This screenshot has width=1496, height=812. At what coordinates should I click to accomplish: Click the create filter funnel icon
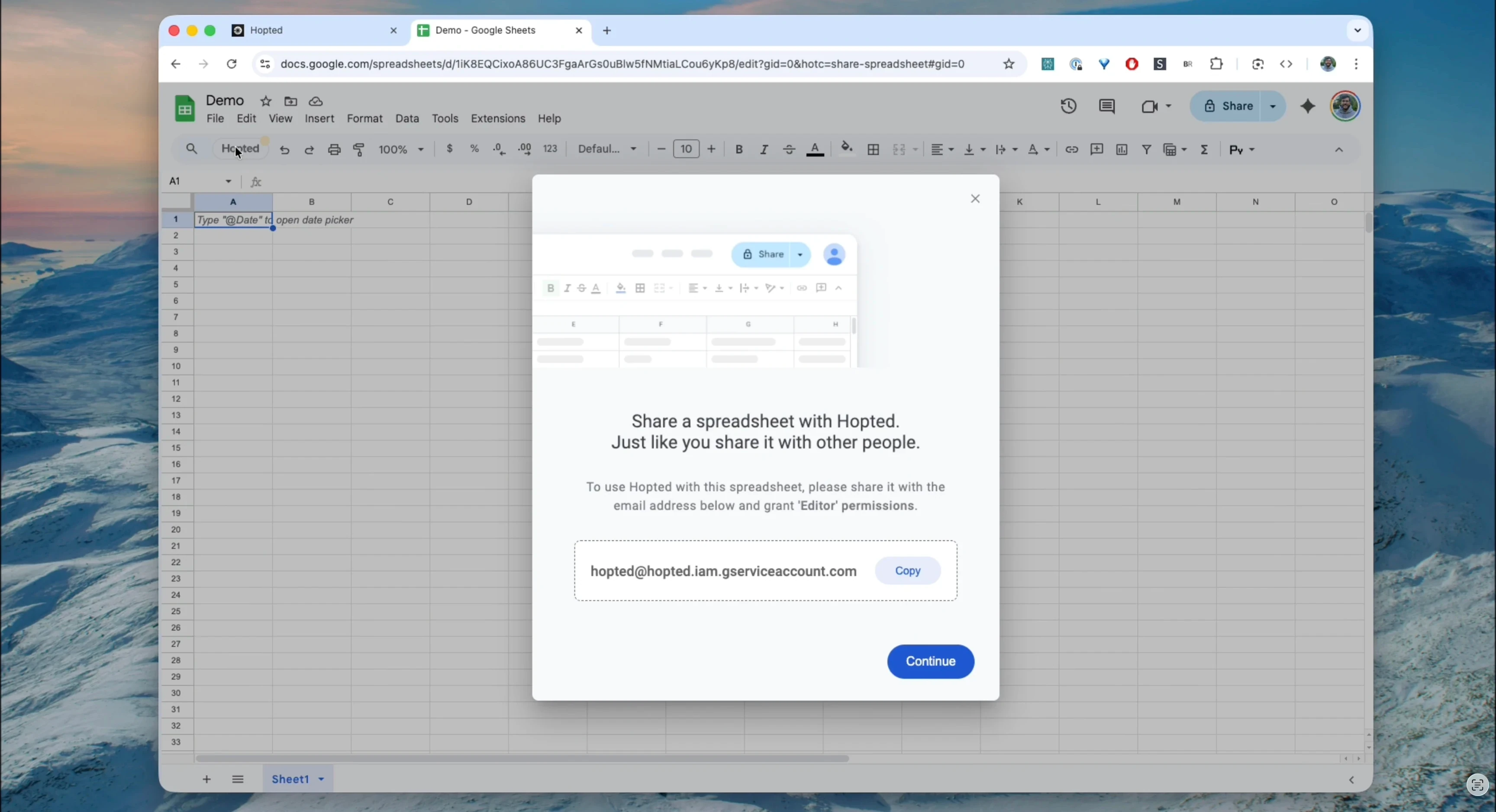1146,150
